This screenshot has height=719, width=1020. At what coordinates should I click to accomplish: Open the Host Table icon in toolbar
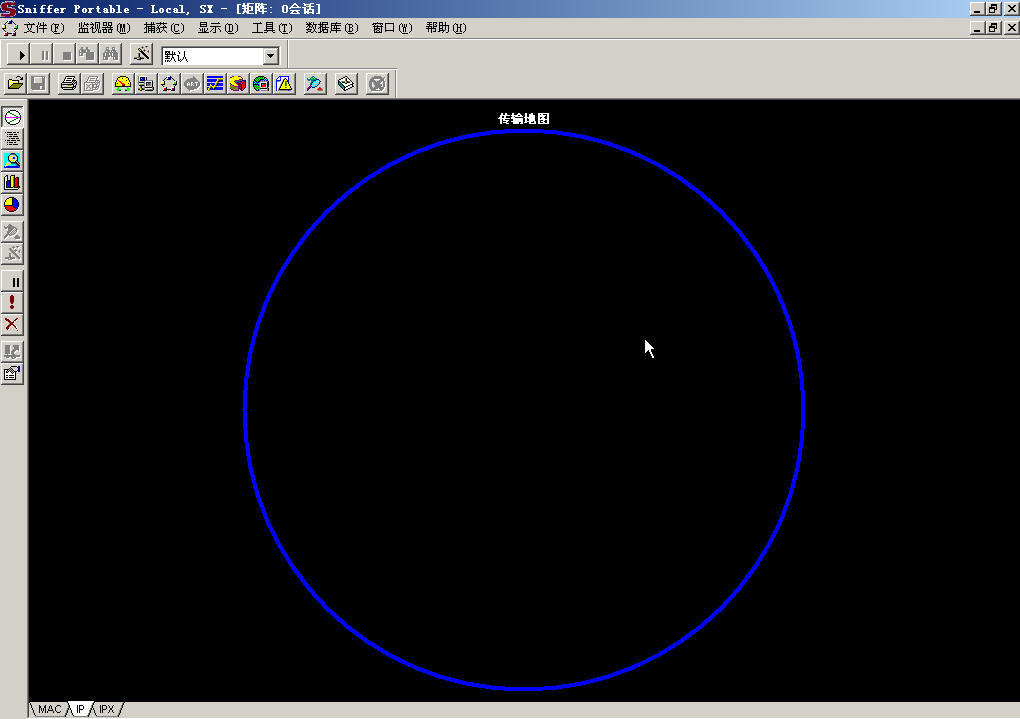click(x=145, y=84)
